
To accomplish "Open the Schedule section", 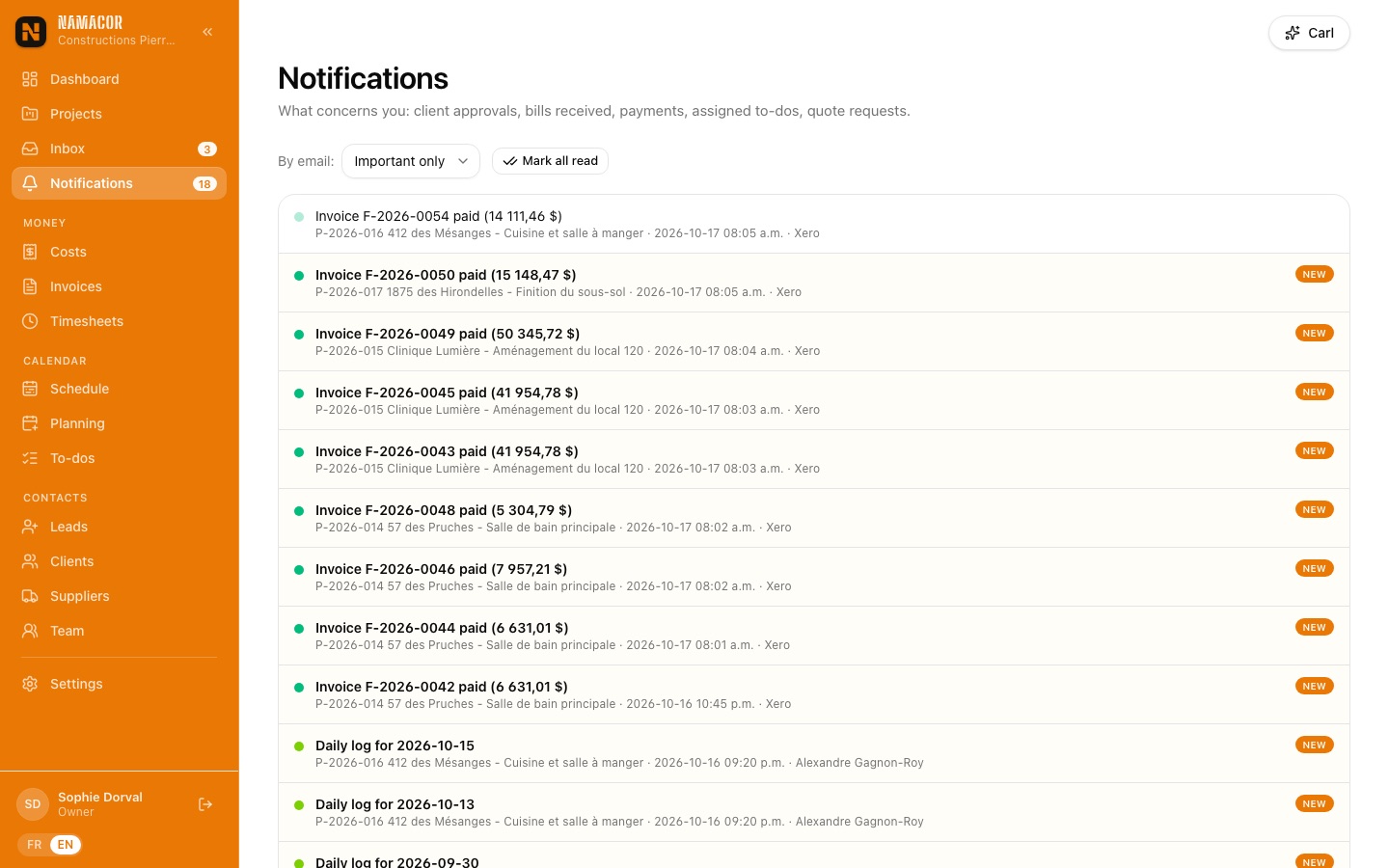I will 119,389.
